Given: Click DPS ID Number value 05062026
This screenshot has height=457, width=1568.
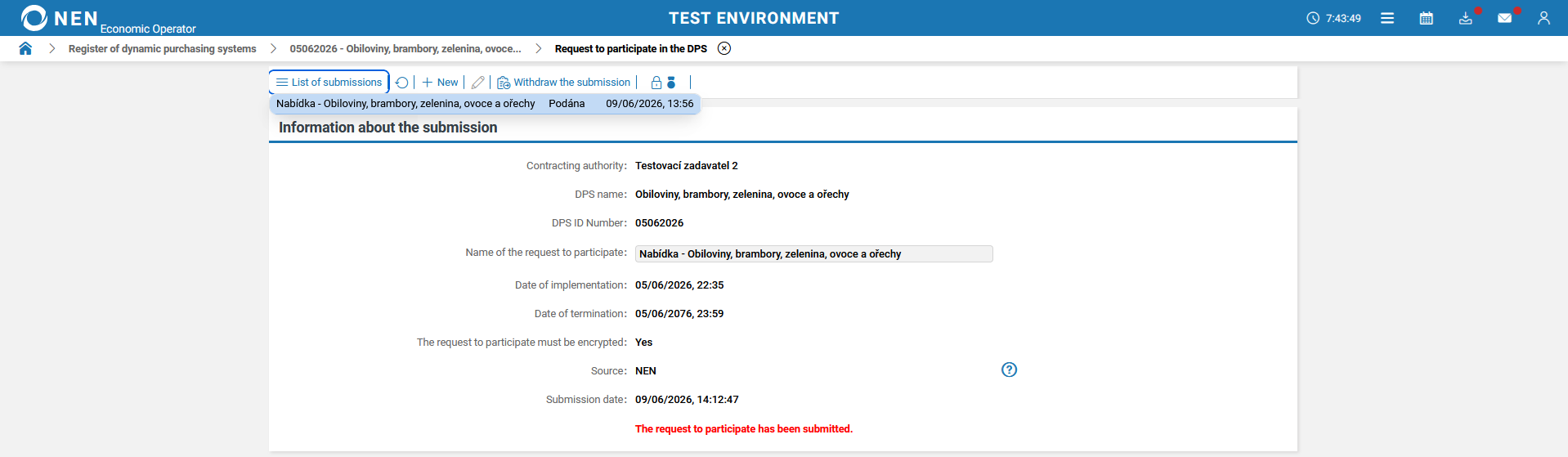Looking at the screenshot, I should [659, 223].
